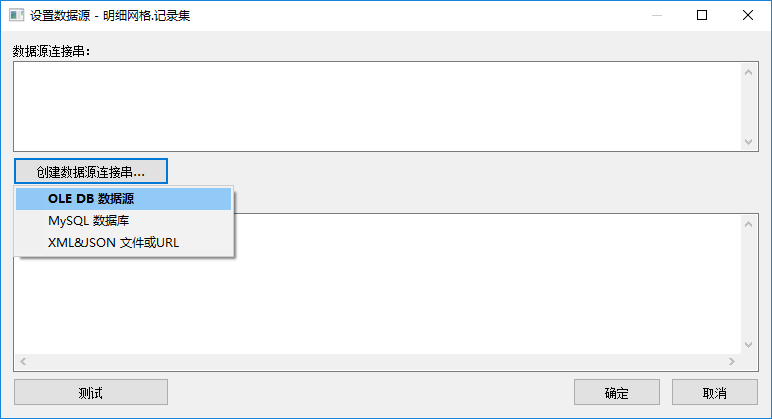This screenshot has width=772, height=419.
Task: Confirm with the 确定 button
Action: [x=617, y=392]
